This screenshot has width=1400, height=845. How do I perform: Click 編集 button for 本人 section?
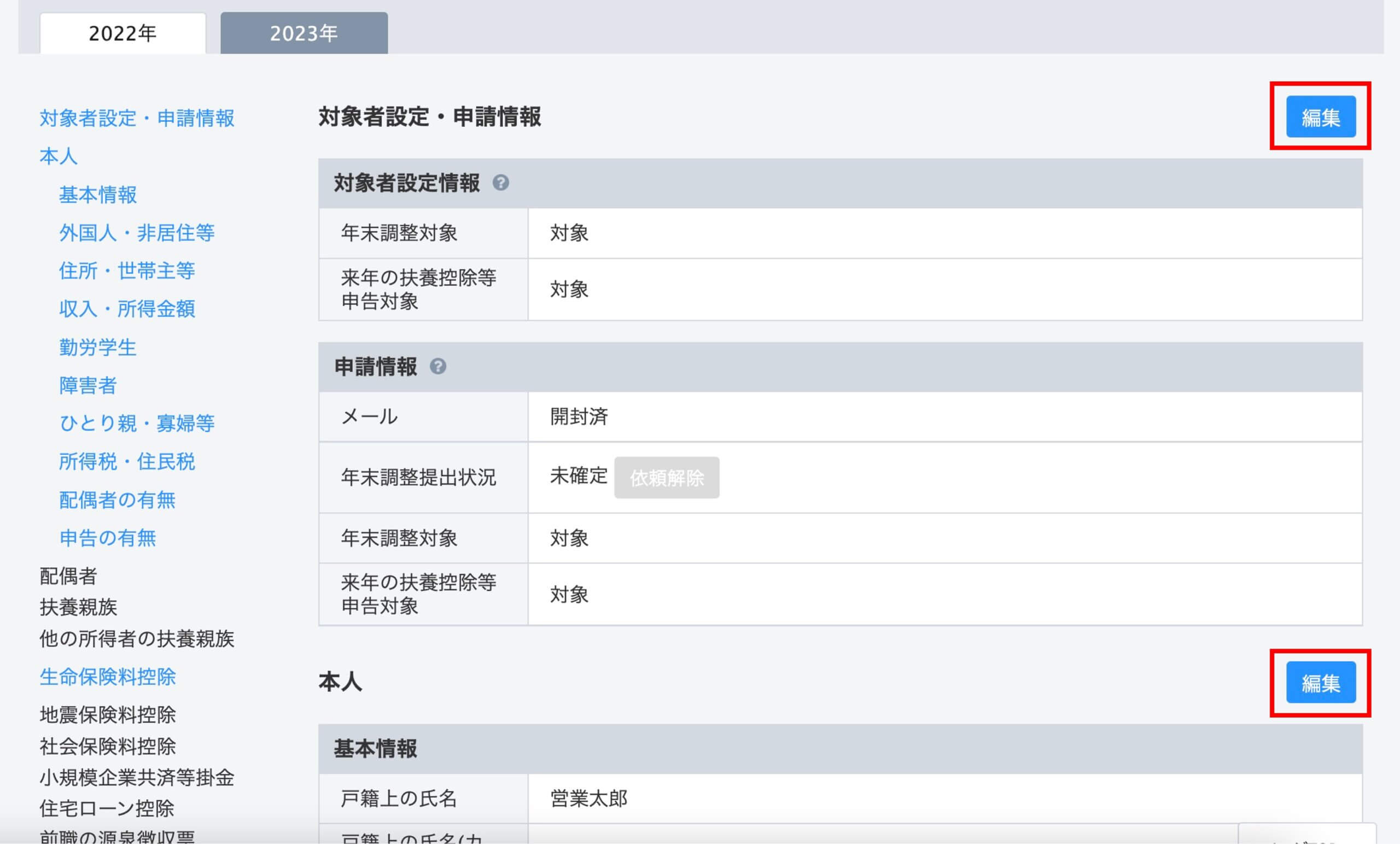pos(1321,683)
